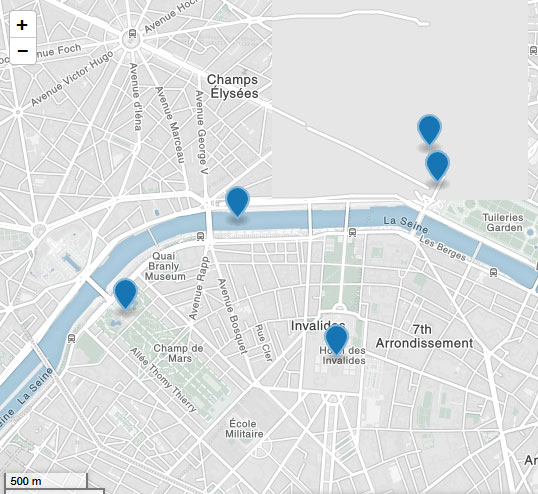The width and height of the screenshot is (538, 494).
Task: Zoom in using the plus button
Action: pyautogui.click(x=23, y=25)
